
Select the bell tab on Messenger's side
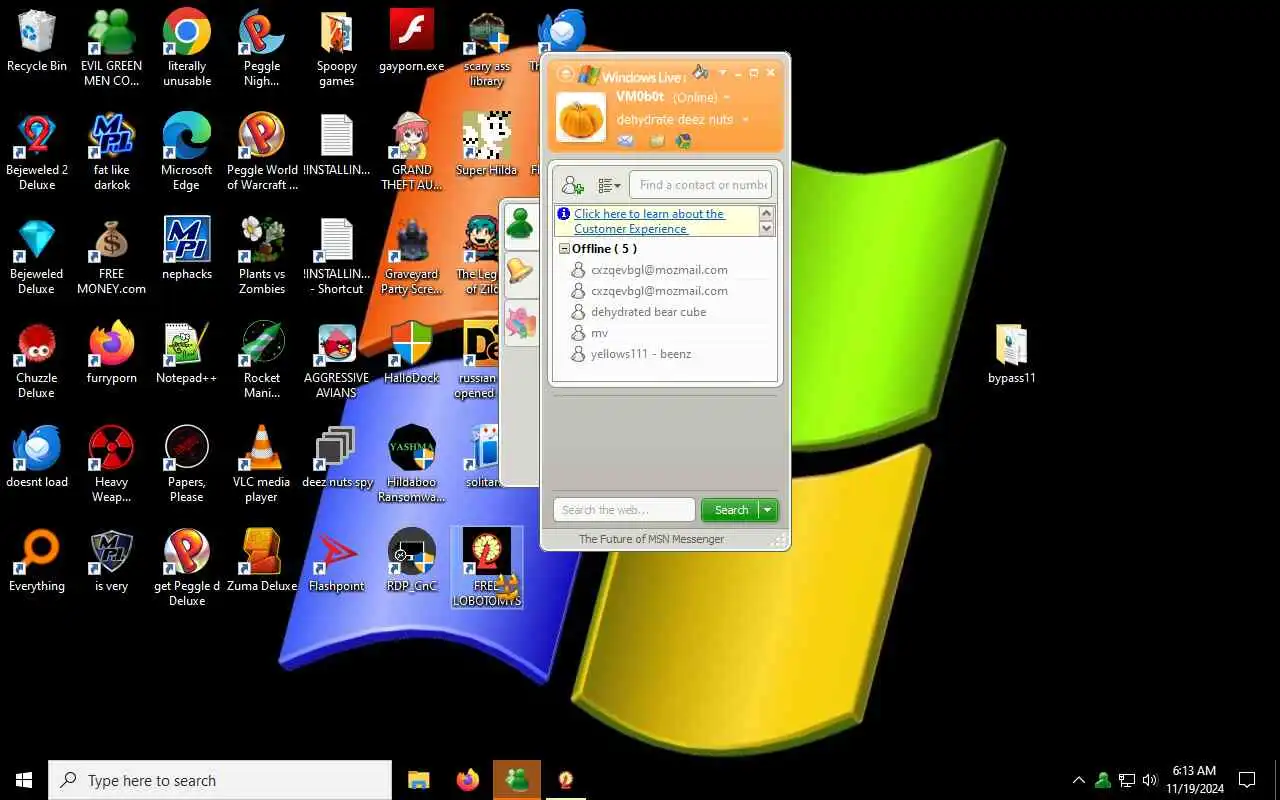coord(520,272)
